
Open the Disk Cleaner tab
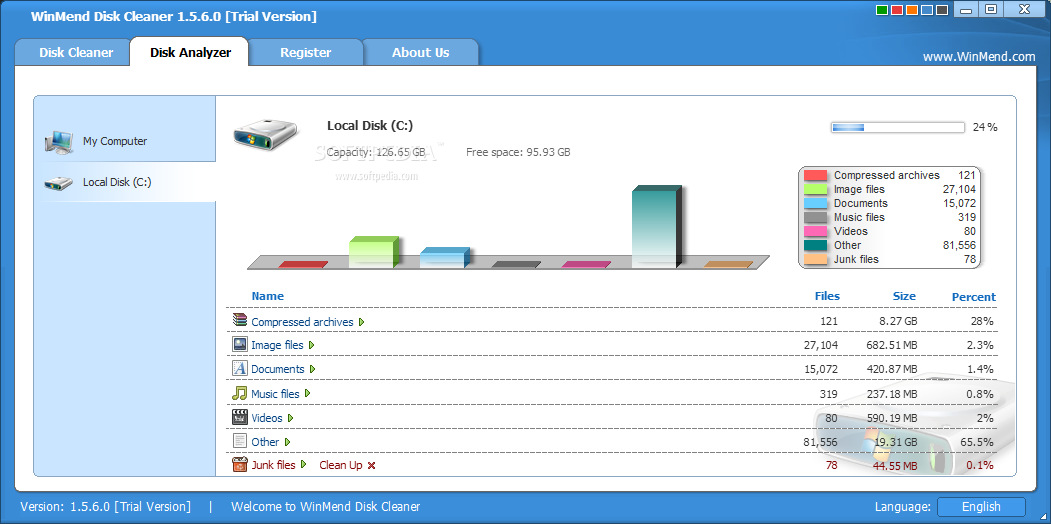pos(72,52)
